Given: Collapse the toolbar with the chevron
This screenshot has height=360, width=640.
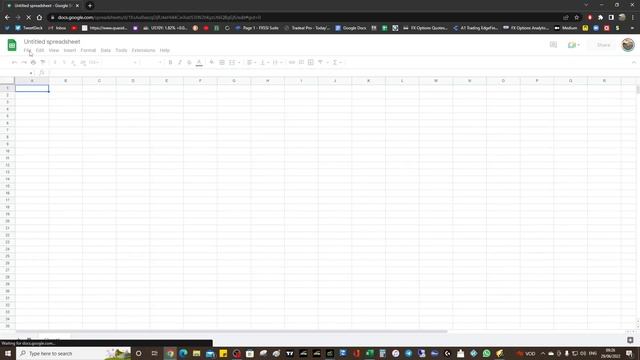Looking at the screenshot, I should coord(633,62).
